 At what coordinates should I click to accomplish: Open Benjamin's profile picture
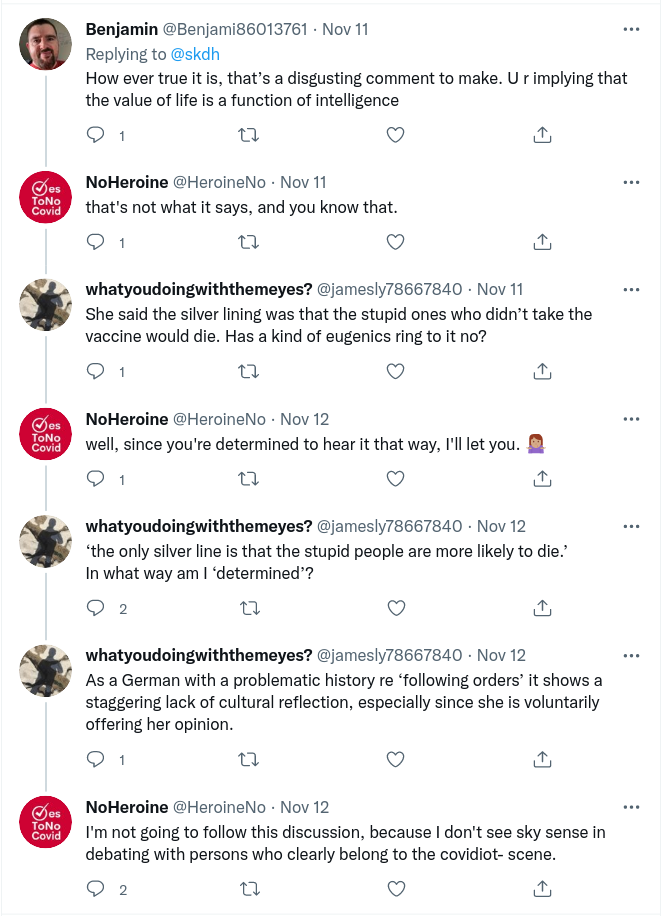click(46, 44)
